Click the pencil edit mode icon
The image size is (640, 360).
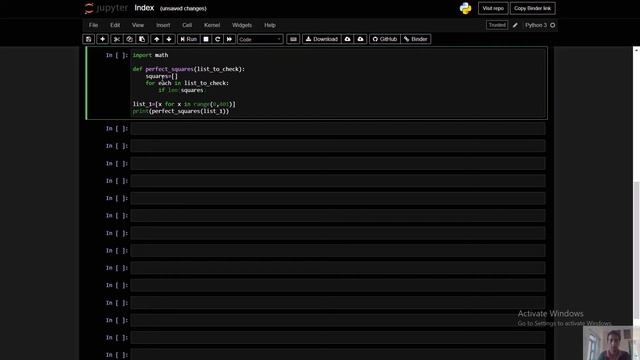coord(515,25)
